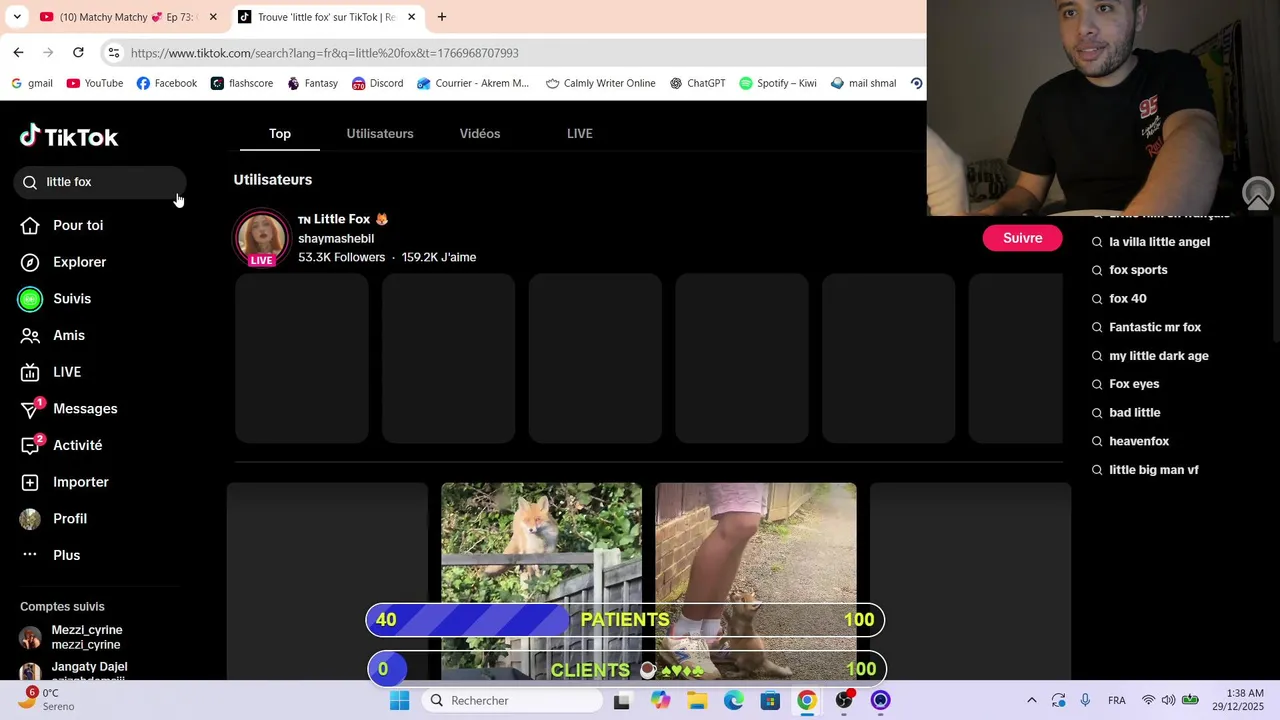Screen dimensions: 1280x720
Task: Reload the TikTok page
Action: (78, 52)
